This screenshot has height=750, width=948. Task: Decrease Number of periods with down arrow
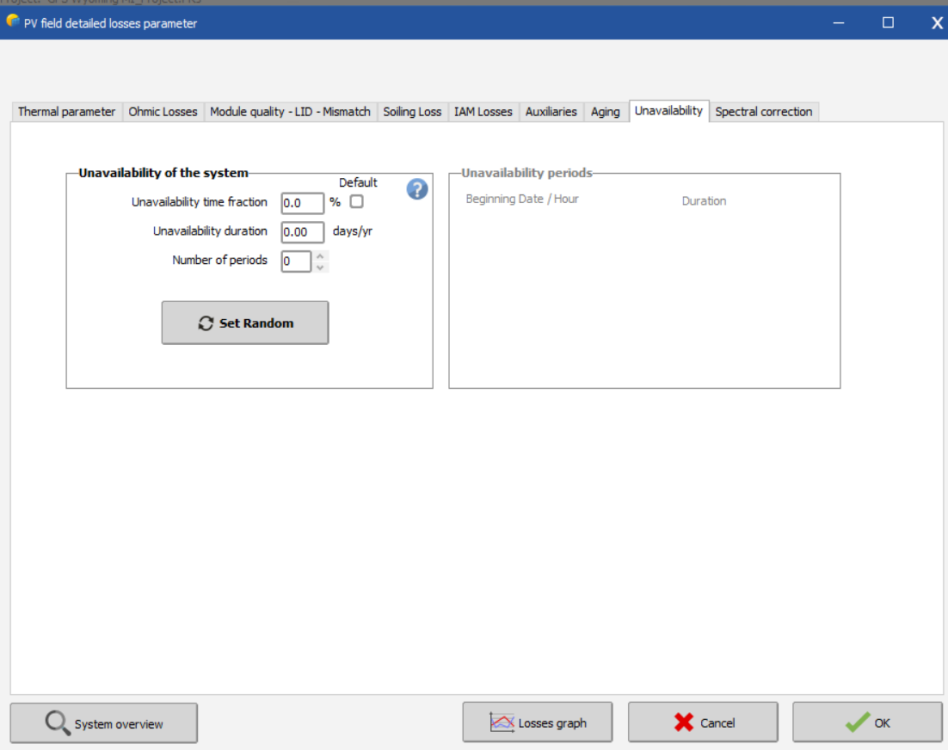click(x=320, y=267)
